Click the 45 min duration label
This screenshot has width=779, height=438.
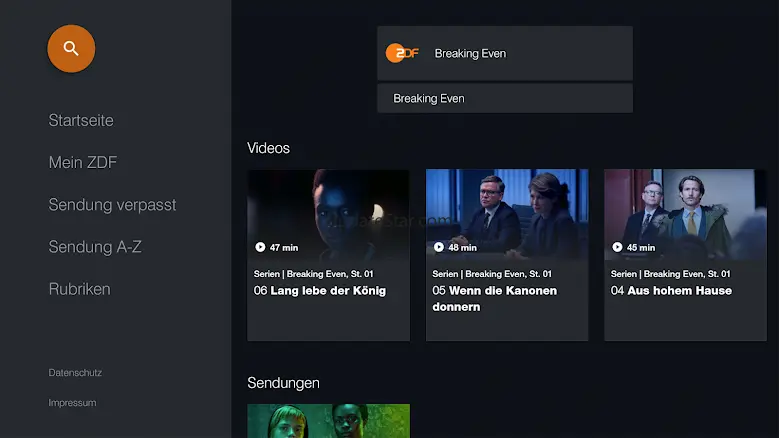tap(641, 247)
